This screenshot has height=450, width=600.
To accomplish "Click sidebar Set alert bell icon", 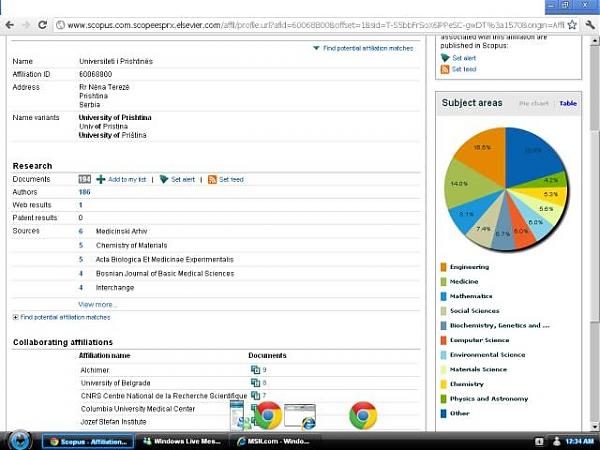I will tap(445, 58).
